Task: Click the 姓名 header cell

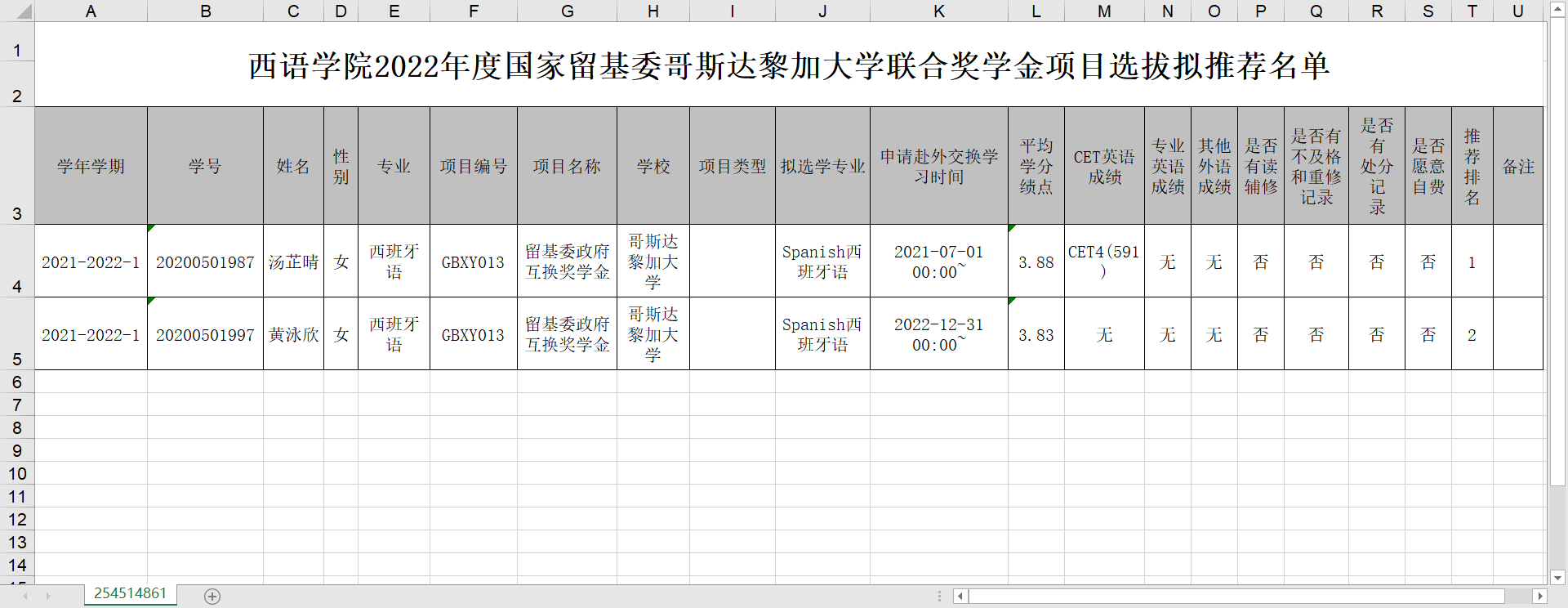Action: (293, 166)
